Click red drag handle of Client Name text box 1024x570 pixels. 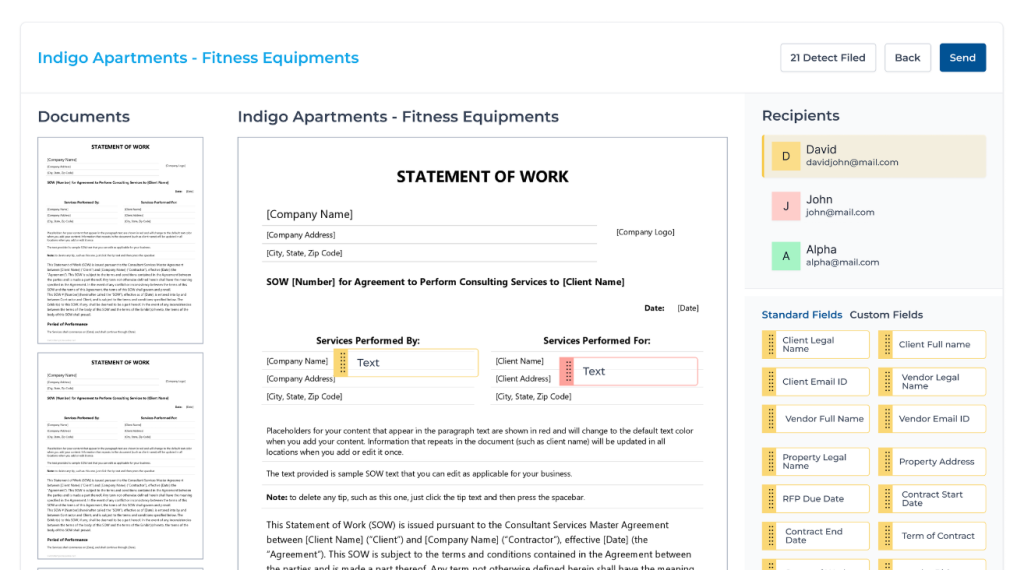(568, 371)
